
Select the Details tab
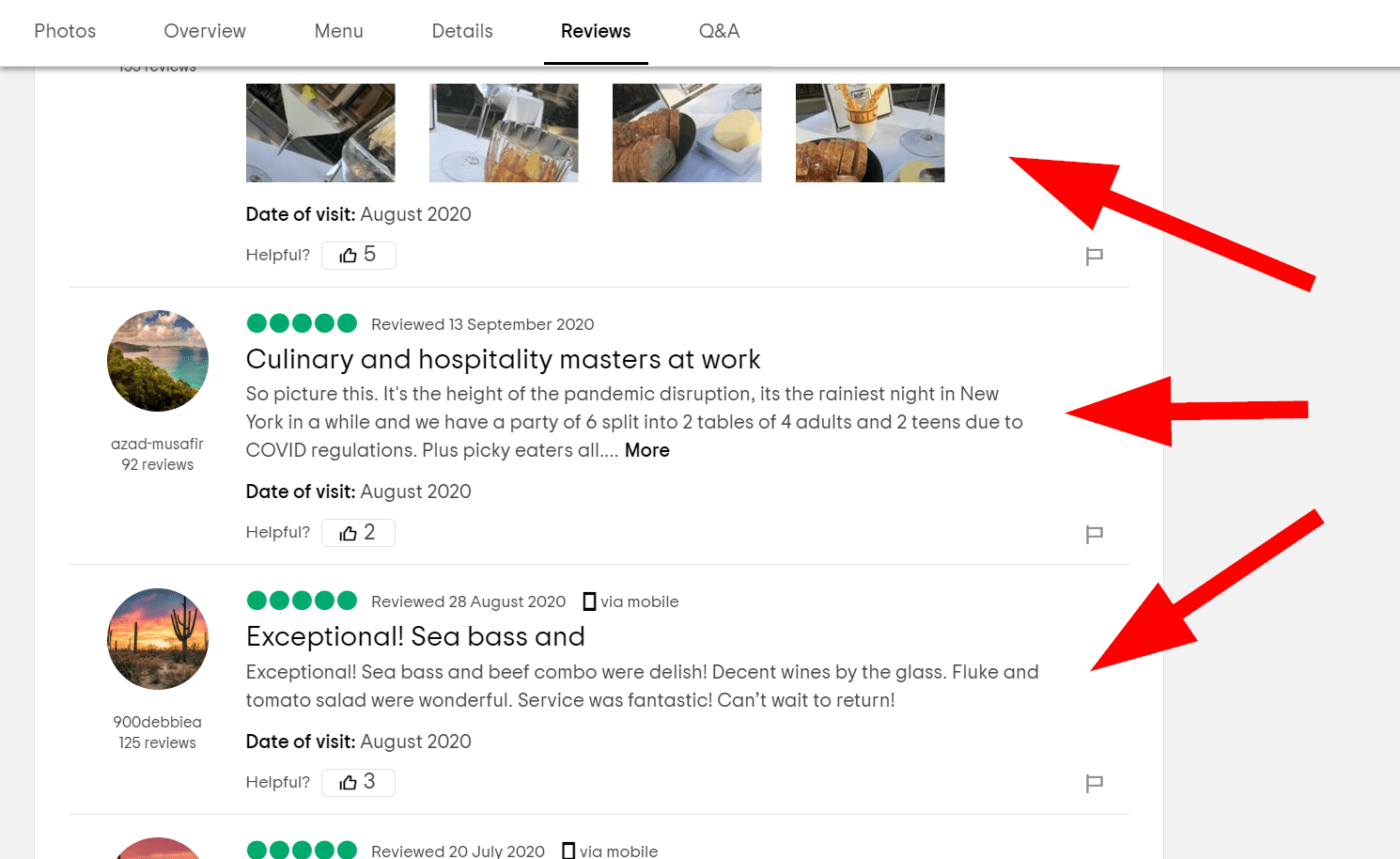pos(462,31)
